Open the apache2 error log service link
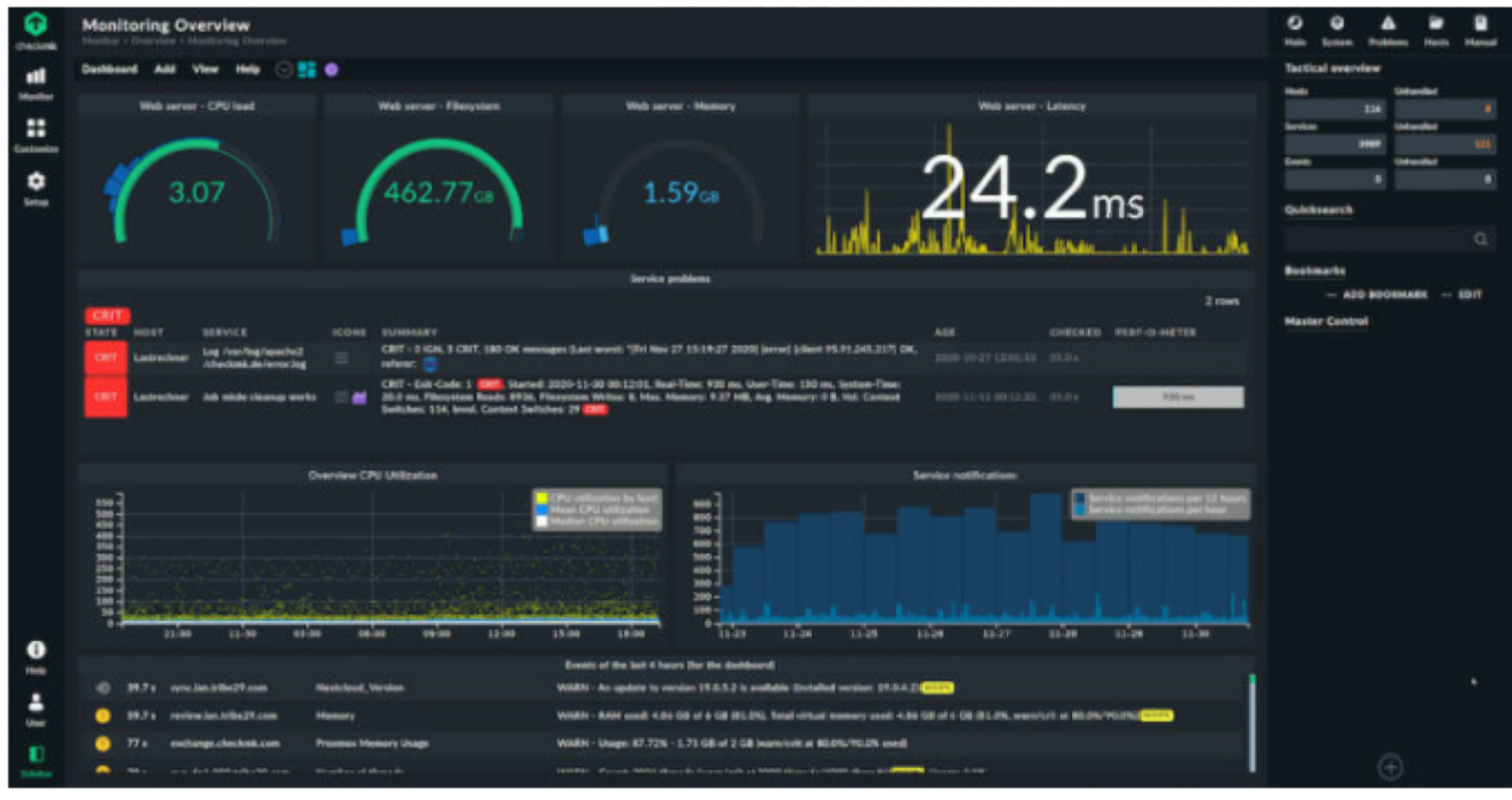The height and width of the screenshot is (800, 1512). tap(253, 358)
